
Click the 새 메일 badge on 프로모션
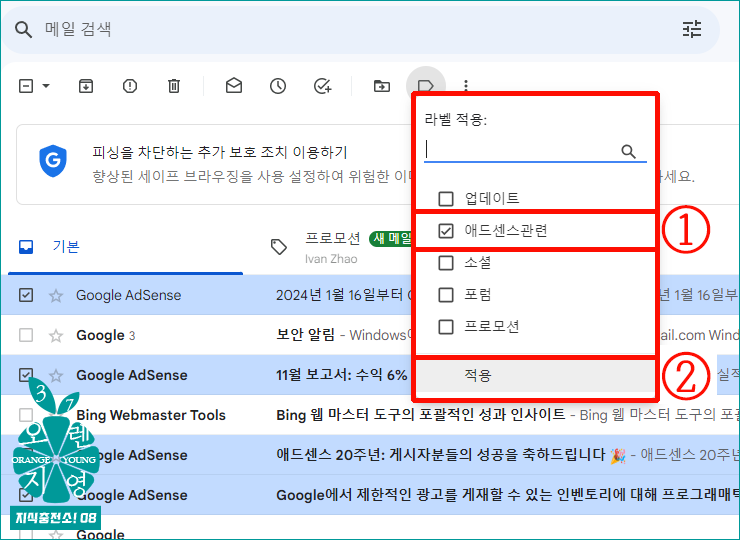pos(392,238)
